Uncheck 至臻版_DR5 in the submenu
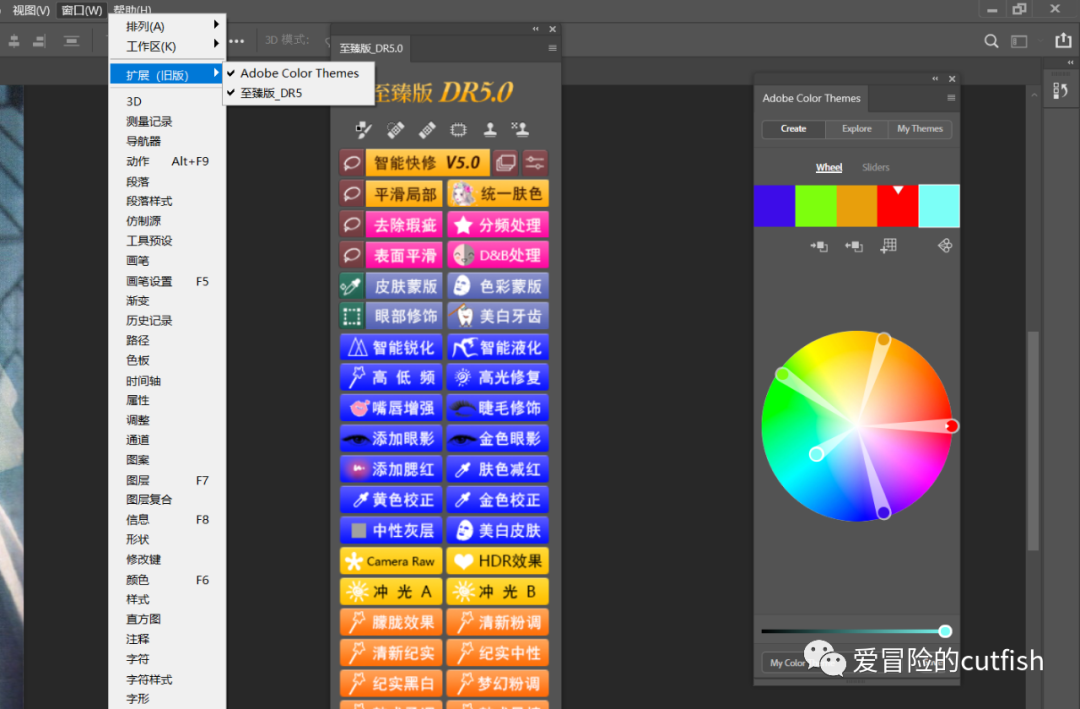This screenshot has height=709, width=1080. [299, 93]
